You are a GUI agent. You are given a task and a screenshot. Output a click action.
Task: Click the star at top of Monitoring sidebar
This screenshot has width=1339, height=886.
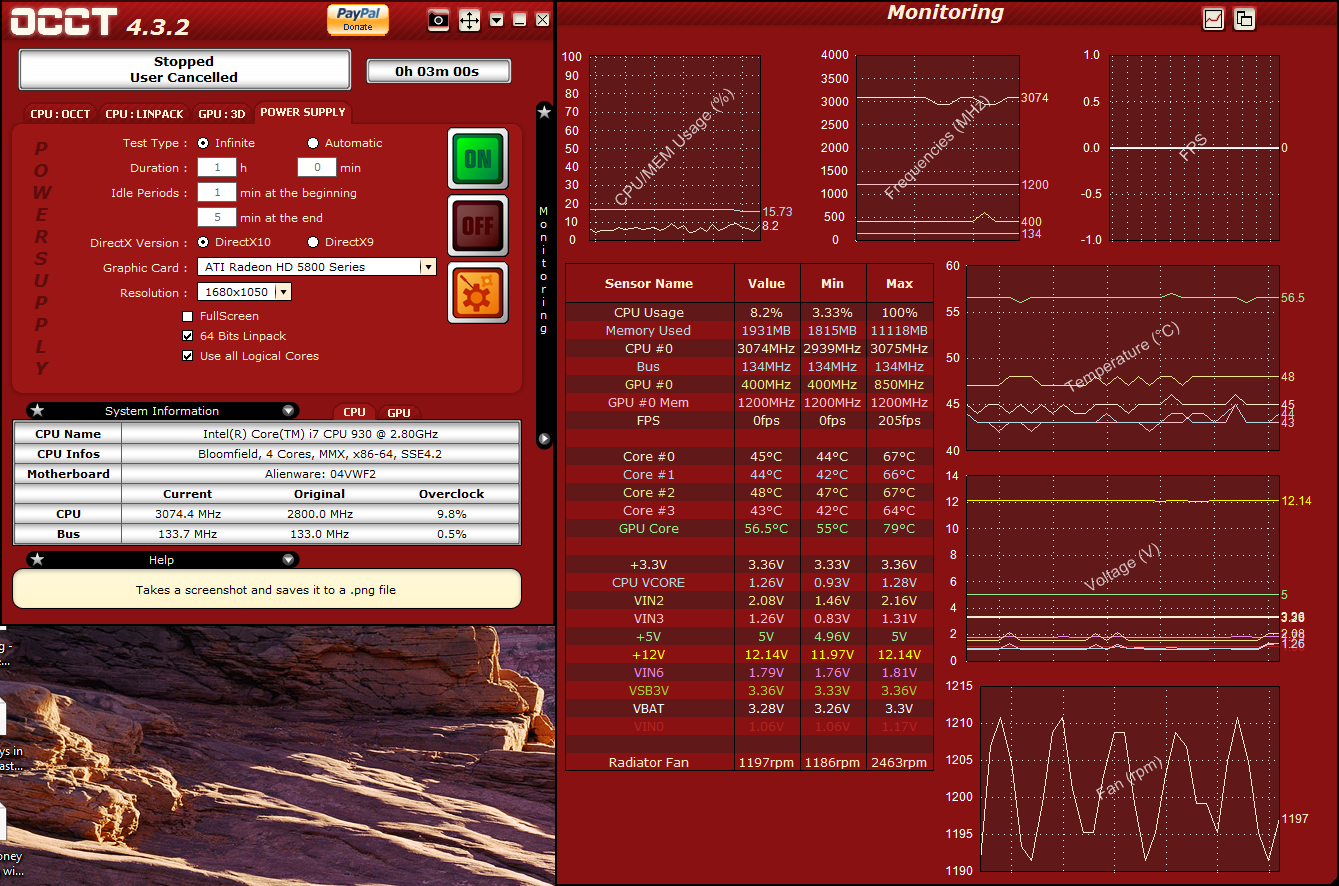[x=544, y=112]
